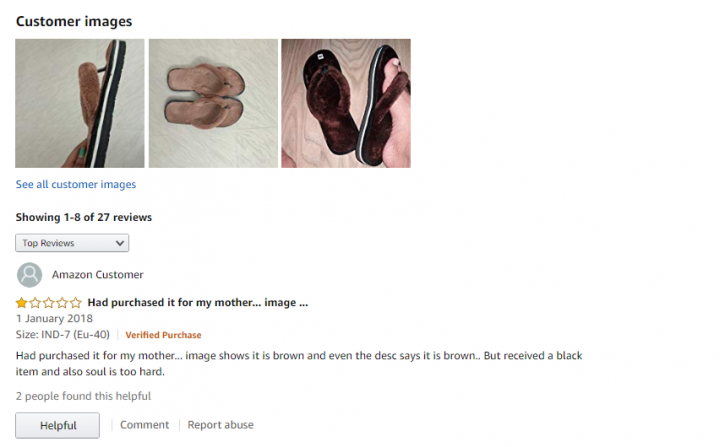This screenshot has width=725, height=447.
Task: Click Report abuse link
Action: click(x=221, y=425)
